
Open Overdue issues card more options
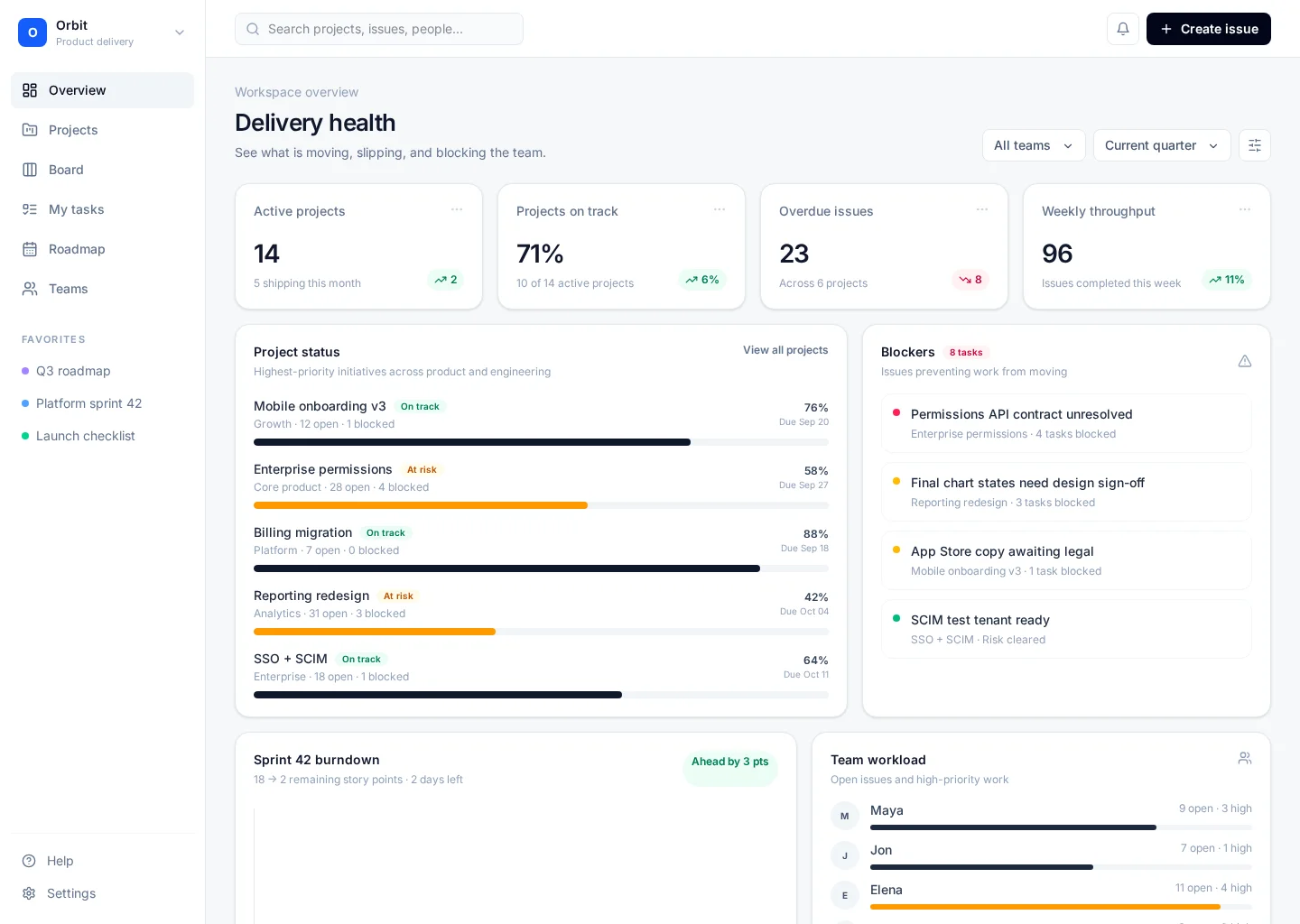[982, 209]
